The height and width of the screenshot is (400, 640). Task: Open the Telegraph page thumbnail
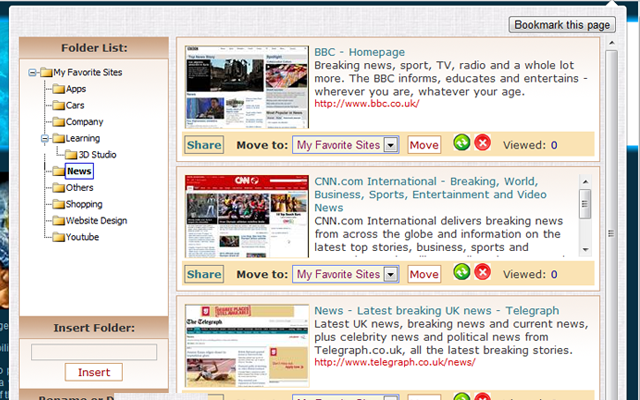[x=247, y=346]
